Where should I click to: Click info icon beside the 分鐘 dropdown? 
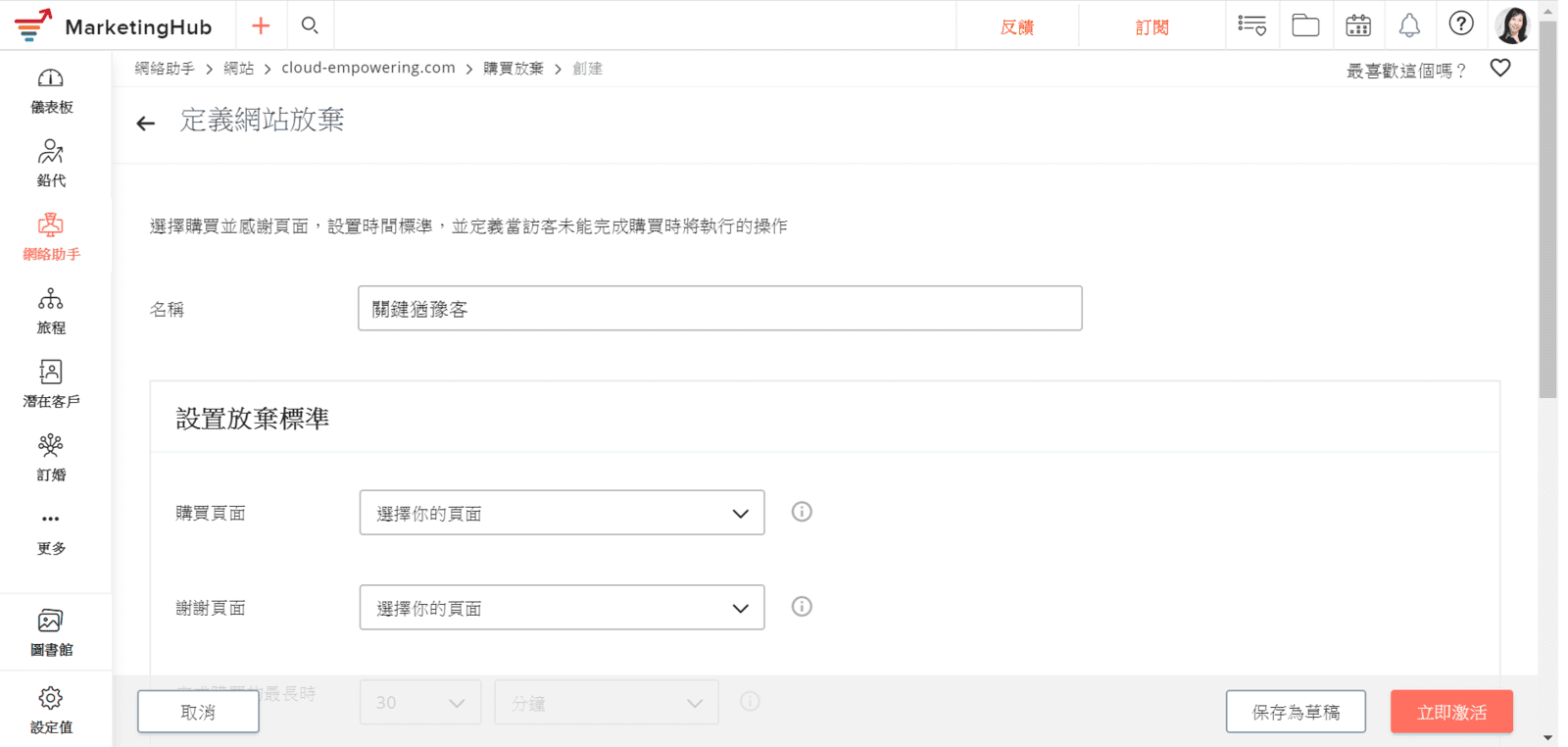pyautogui.click(x=750, y=702)
